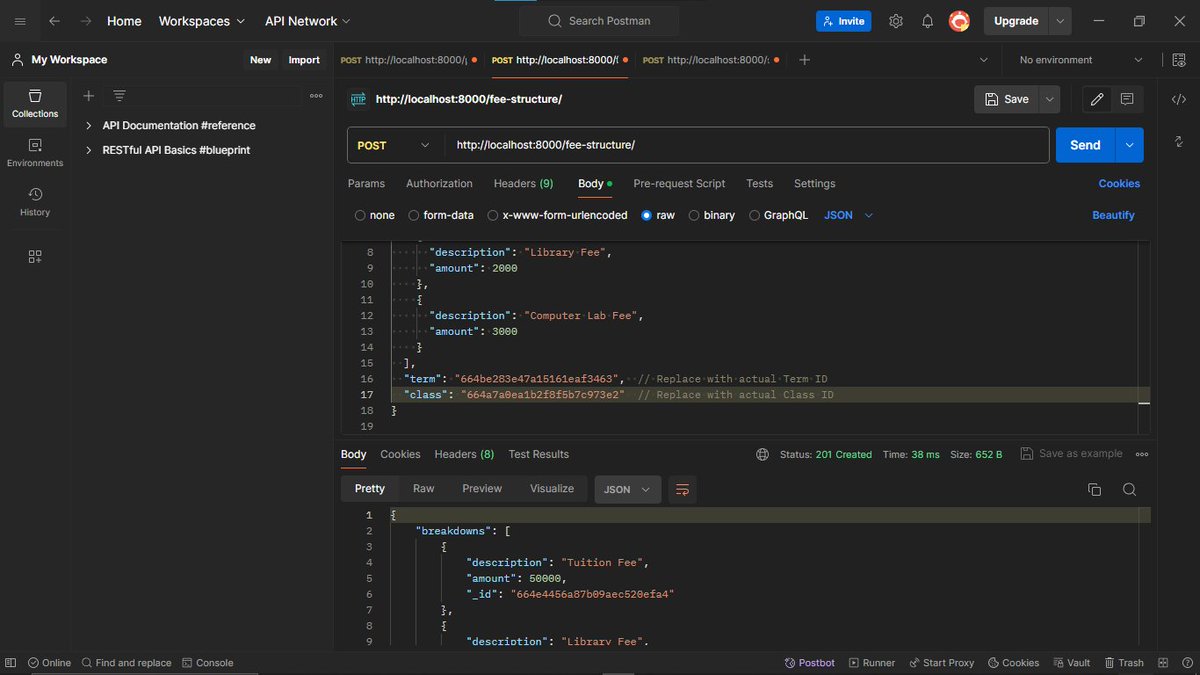Open Runner in the status bar

[x=872, y=663]
